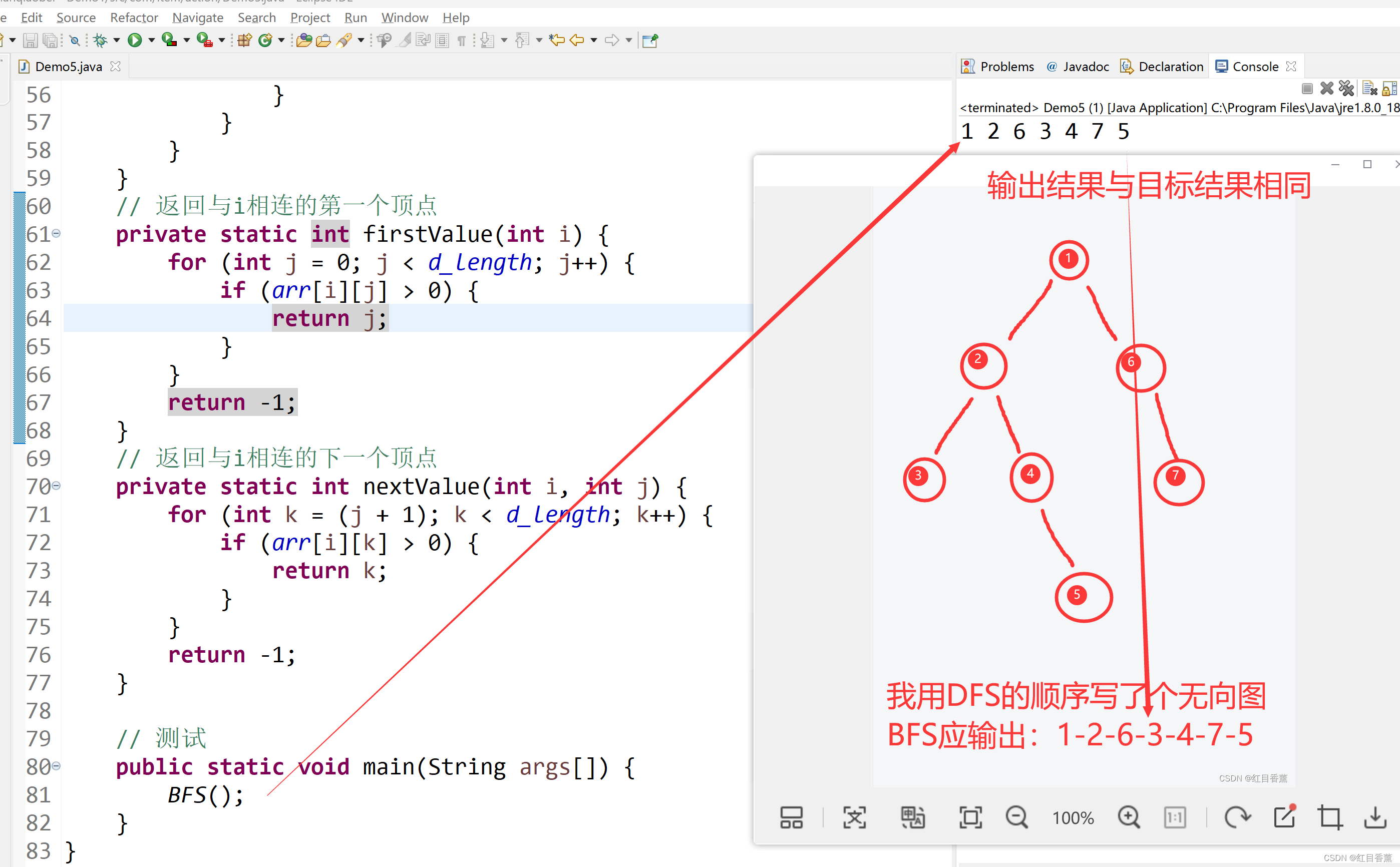Viewport: 1400px width, 867px height.
Task: Click the green Run button
Action: [135, 40]
